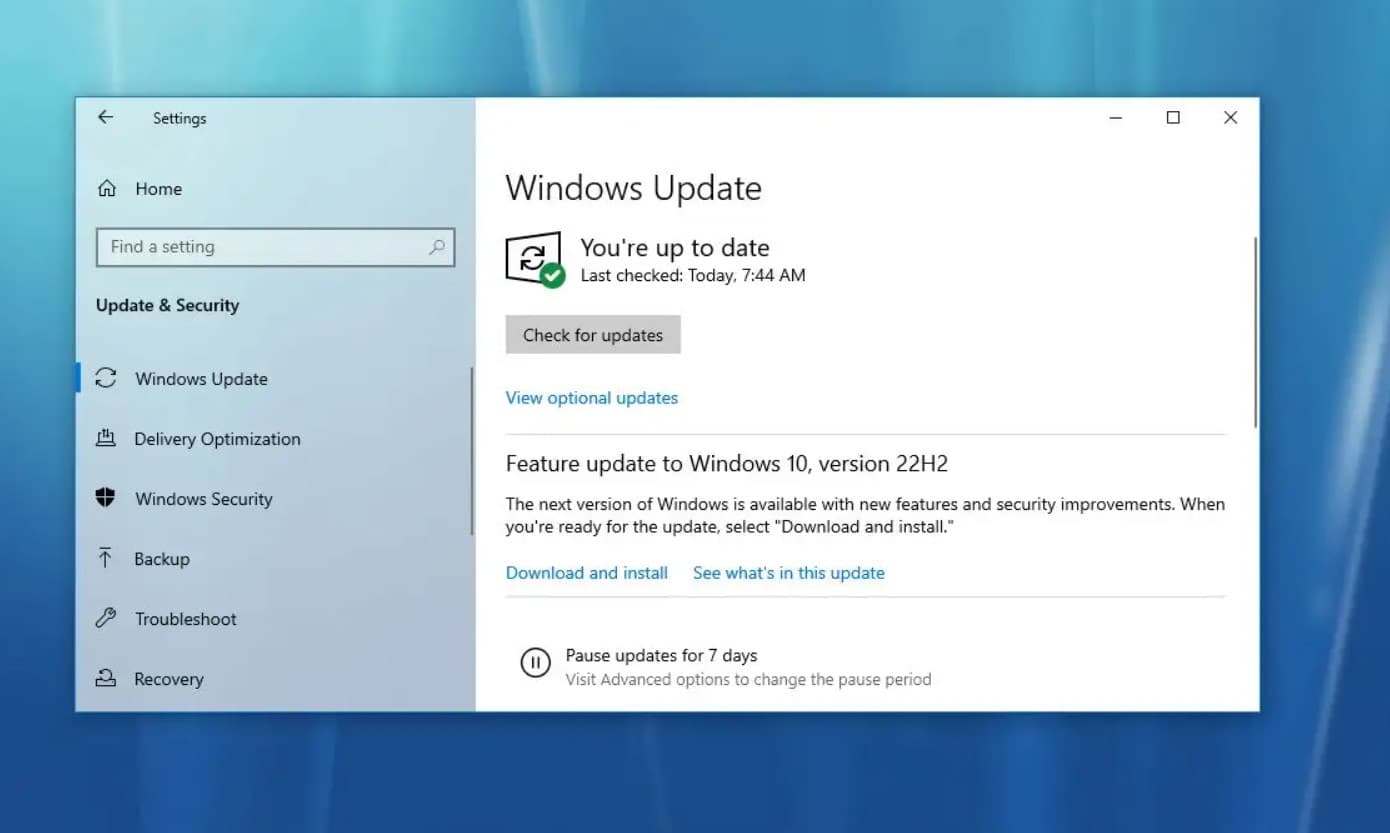This screenshot has width=1390, height=833.
Task: Click the Home house icon
Action: (107, 188)
